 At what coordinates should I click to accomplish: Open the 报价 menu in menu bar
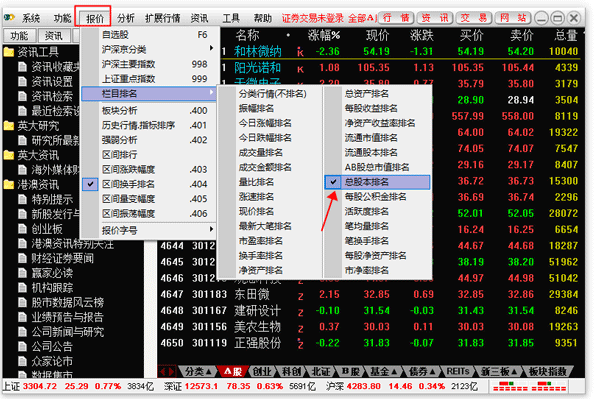point(95,18)
